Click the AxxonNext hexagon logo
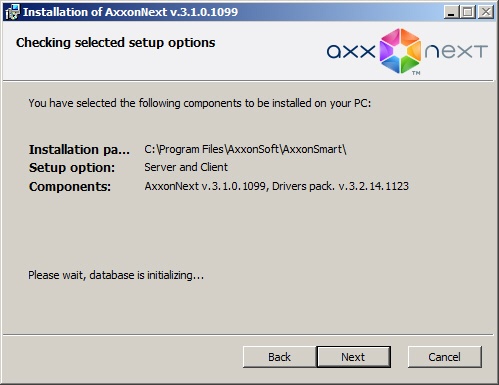The image size is (499, 385). 400,51
